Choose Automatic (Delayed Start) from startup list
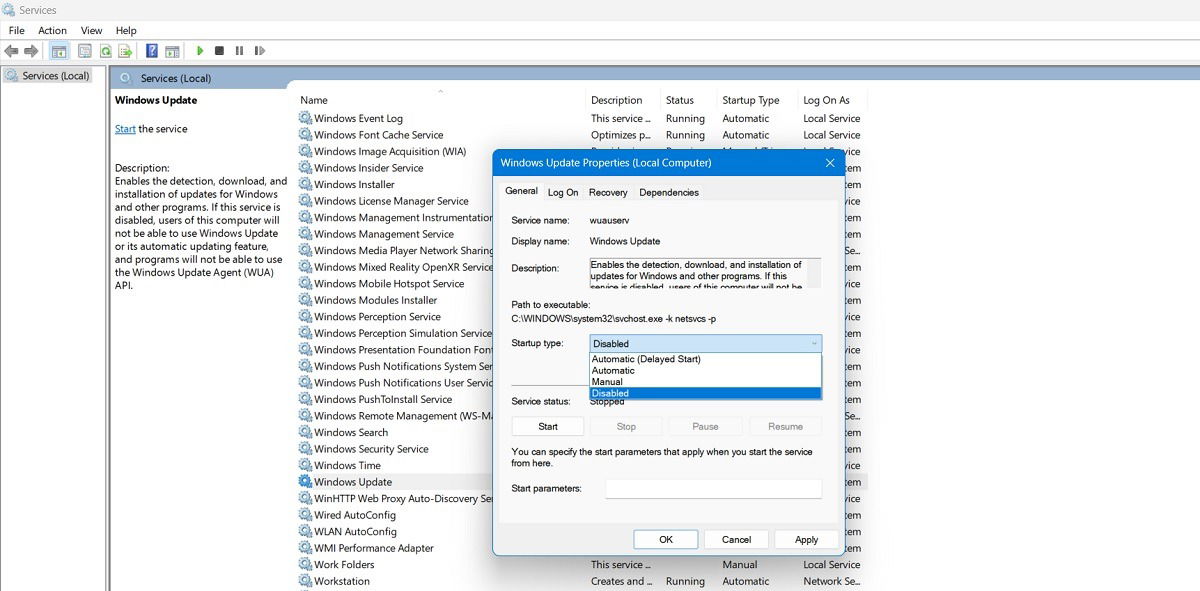1200x591 pixels. pos(646,359)
